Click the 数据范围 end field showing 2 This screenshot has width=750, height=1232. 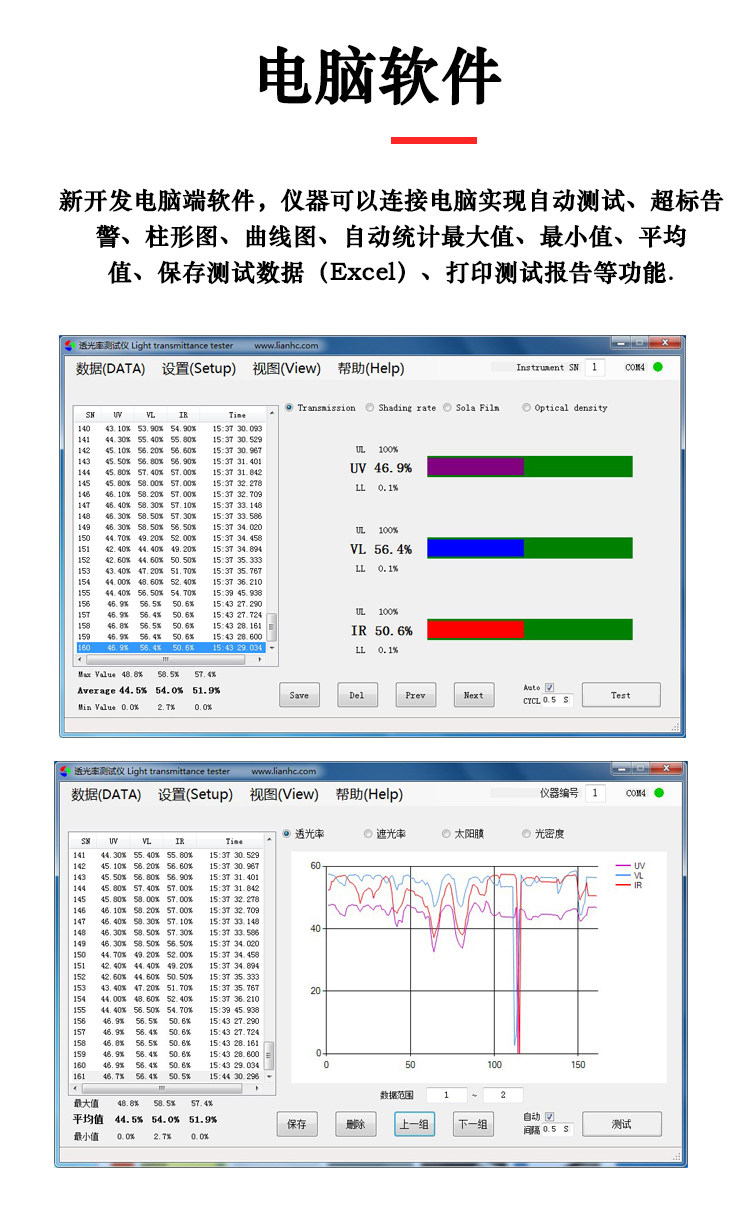click(x=503, y=1095)
